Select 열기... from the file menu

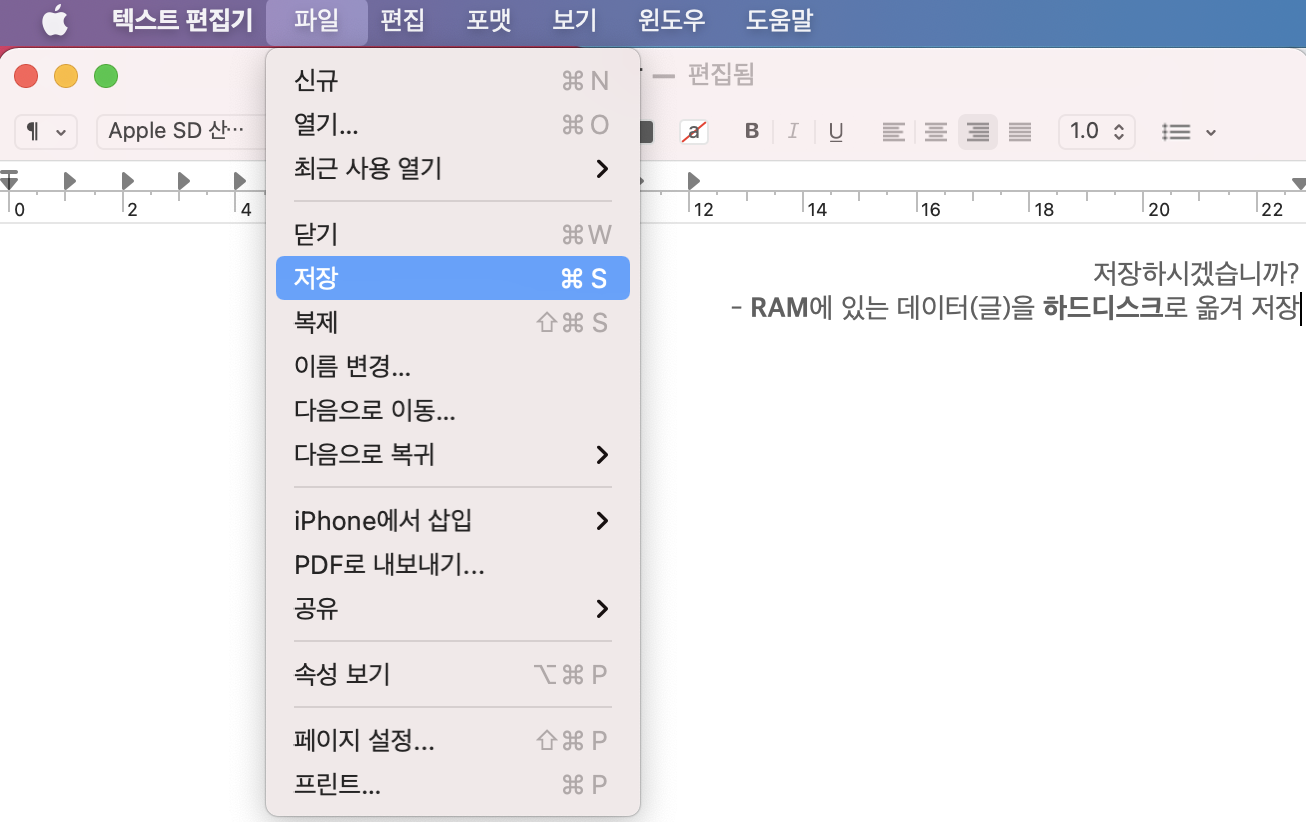point(452,124)
